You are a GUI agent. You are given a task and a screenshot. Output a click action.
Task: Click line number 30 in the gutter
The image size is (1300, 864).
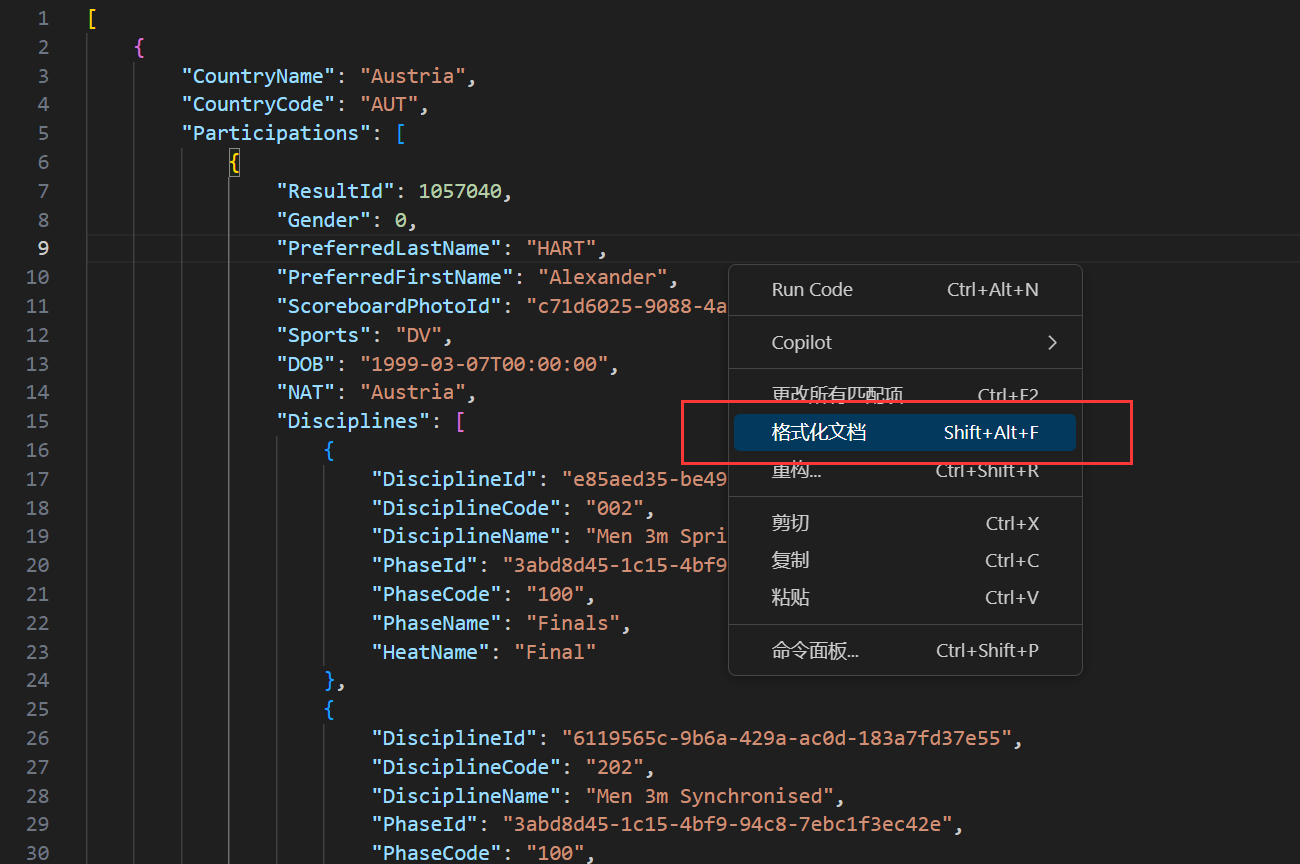[x=37, y=853]
